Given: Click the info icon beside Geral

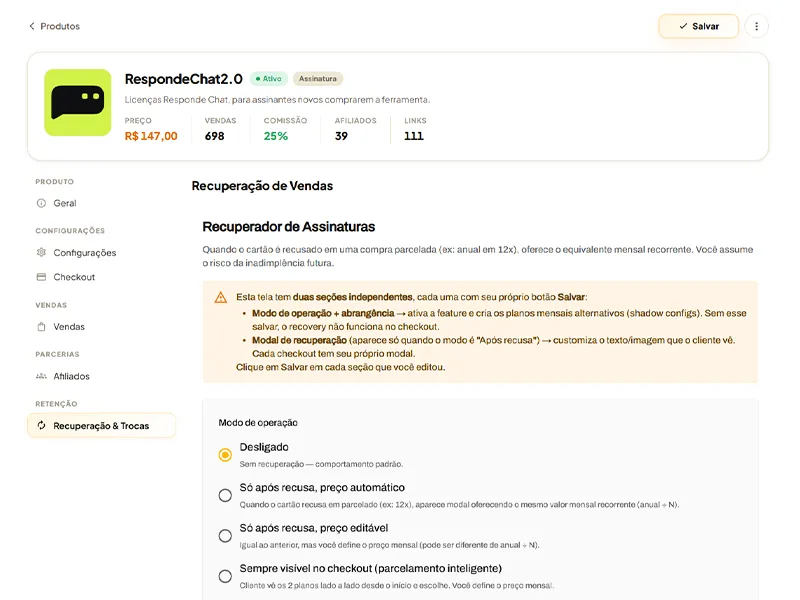Looking at the screenshot, I should pyautogui.click(x=41, y=203).
